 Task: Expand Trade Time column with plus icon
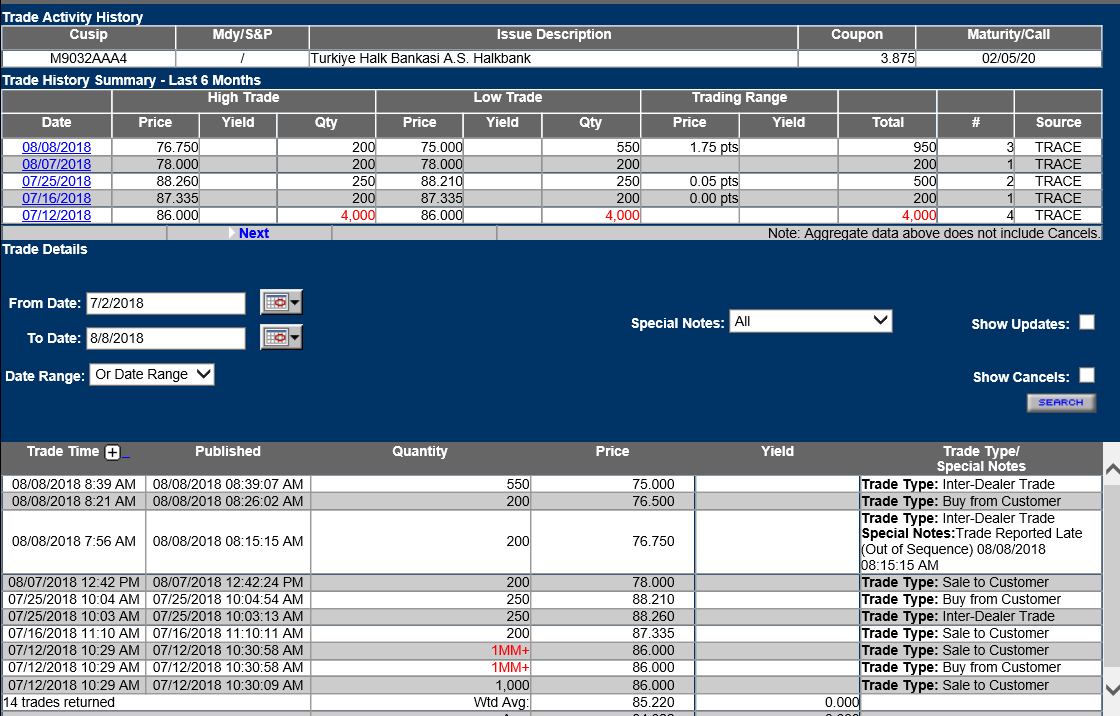(x=112, y=452)
